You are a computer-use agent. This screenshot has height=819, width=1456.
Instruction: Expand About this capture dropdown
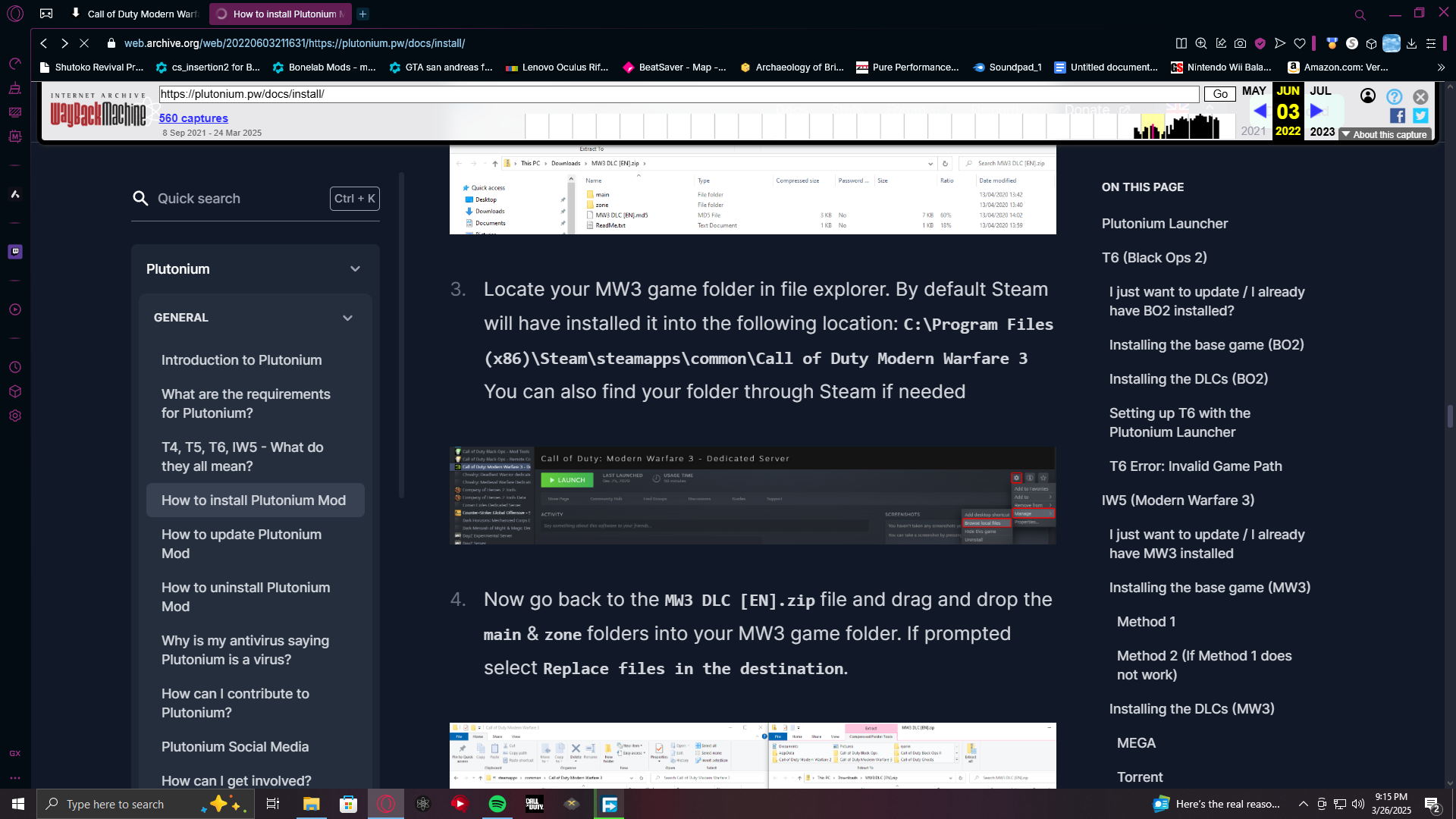point(1384,134)
